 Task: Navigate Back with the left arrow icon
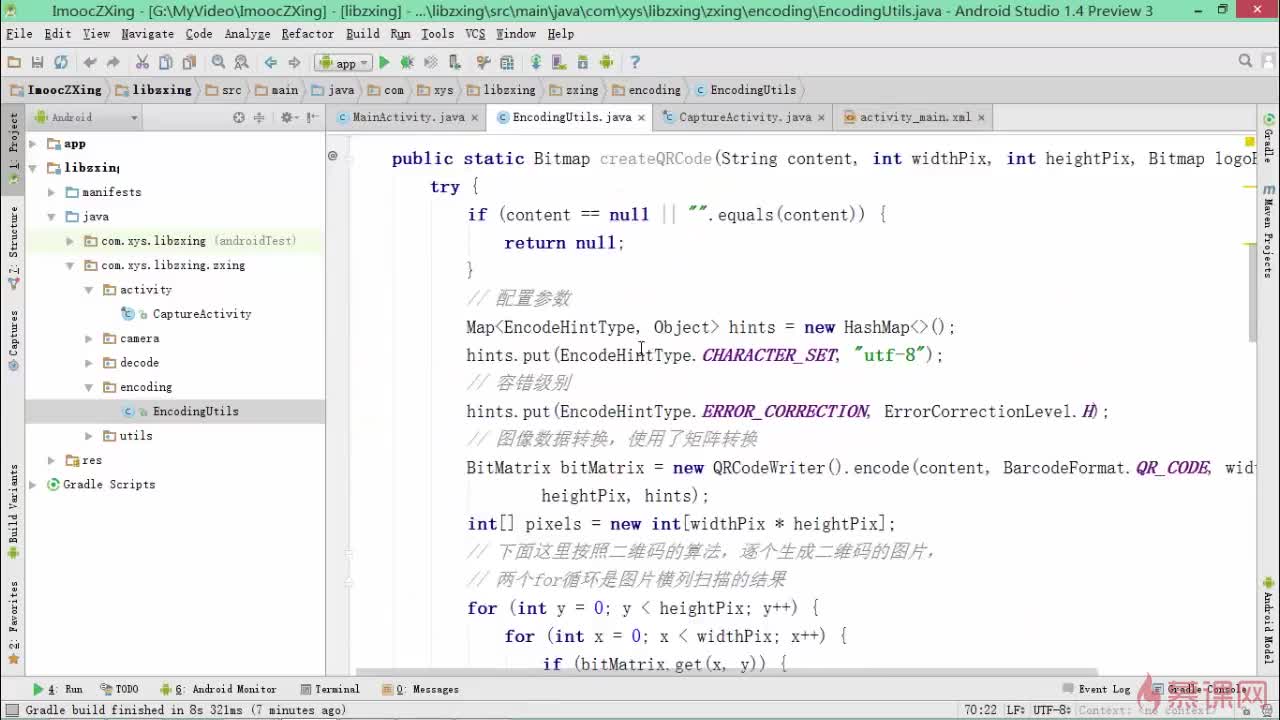pos(270,62)
